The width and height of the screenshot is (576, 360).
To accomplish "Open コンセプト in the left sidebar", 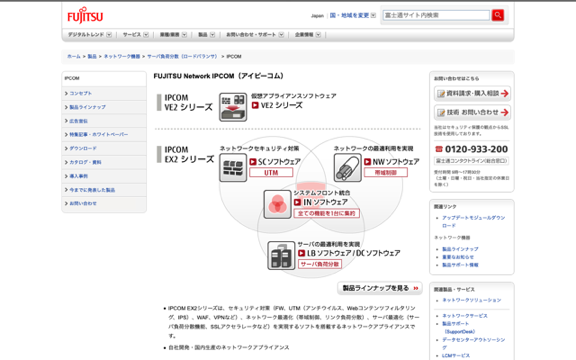I will 80,93.
